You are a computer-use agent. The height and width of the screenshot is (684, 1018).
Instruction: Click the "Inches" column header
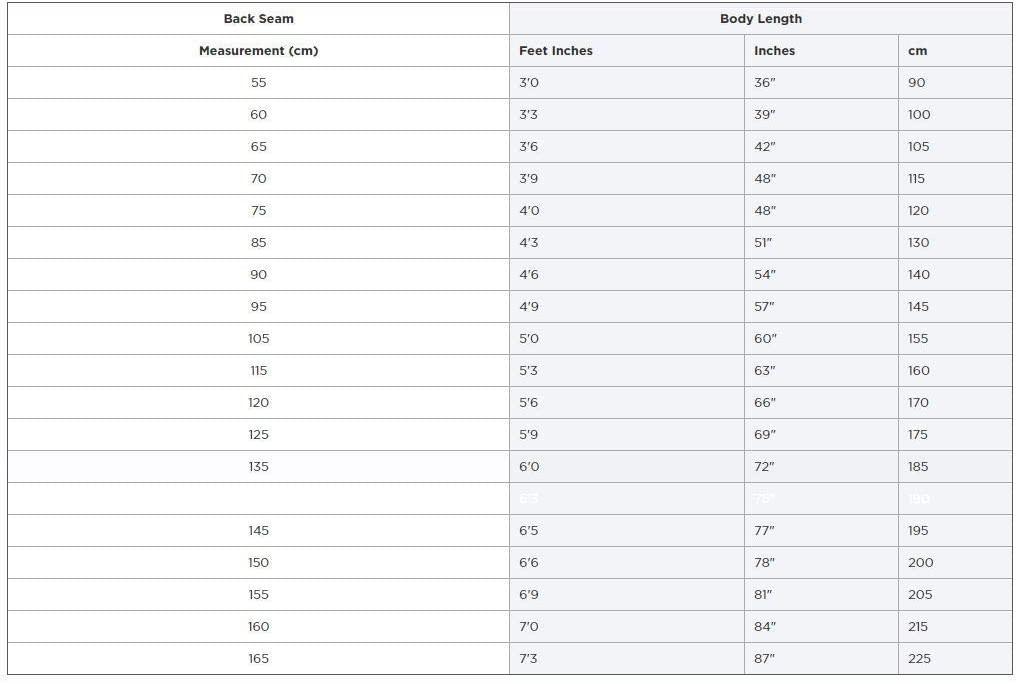tap(775, 51)
